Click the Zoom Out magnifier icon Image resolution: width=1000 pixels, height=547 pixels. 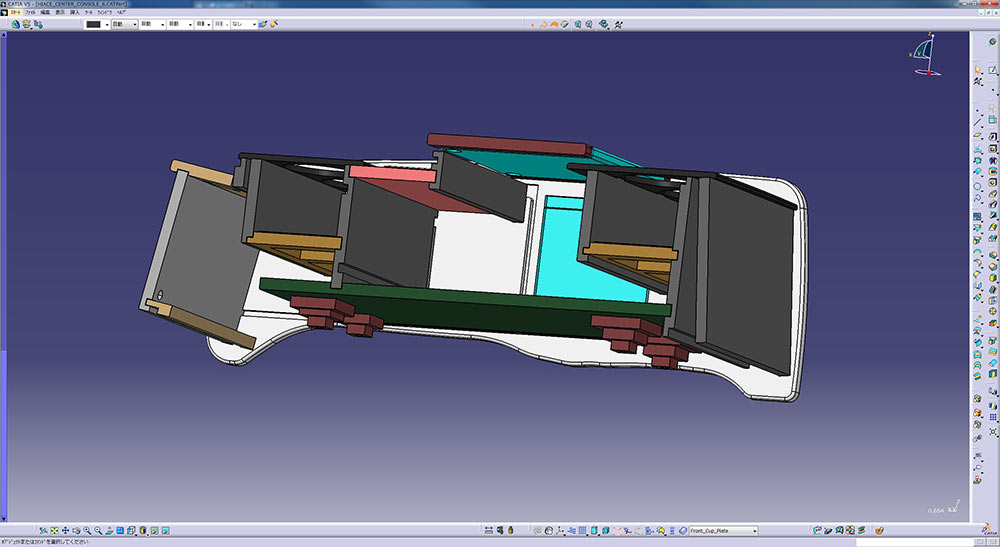pos(98,531)
